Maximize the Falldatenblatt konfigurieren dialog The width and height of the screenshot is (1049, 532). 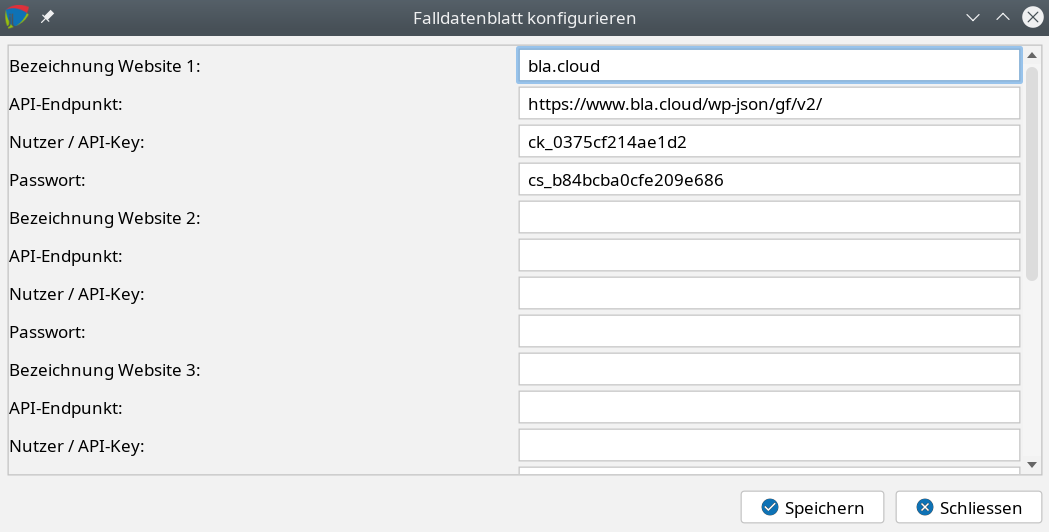(1003, 17)
